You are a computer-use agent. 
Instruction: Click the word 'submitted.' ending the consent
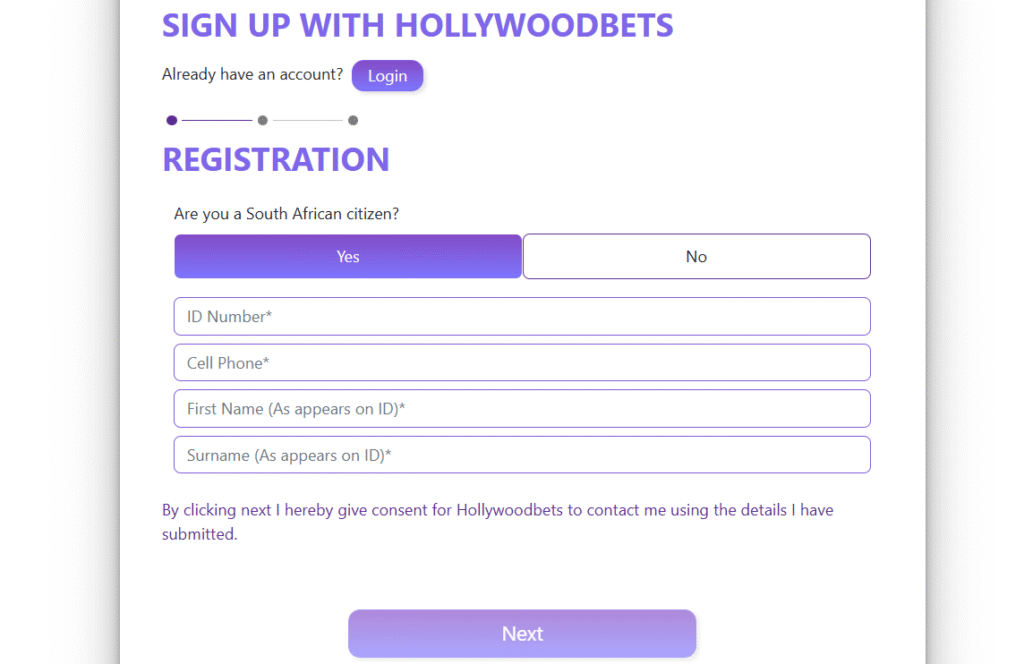pyautogui.click(x=200, y=534)
